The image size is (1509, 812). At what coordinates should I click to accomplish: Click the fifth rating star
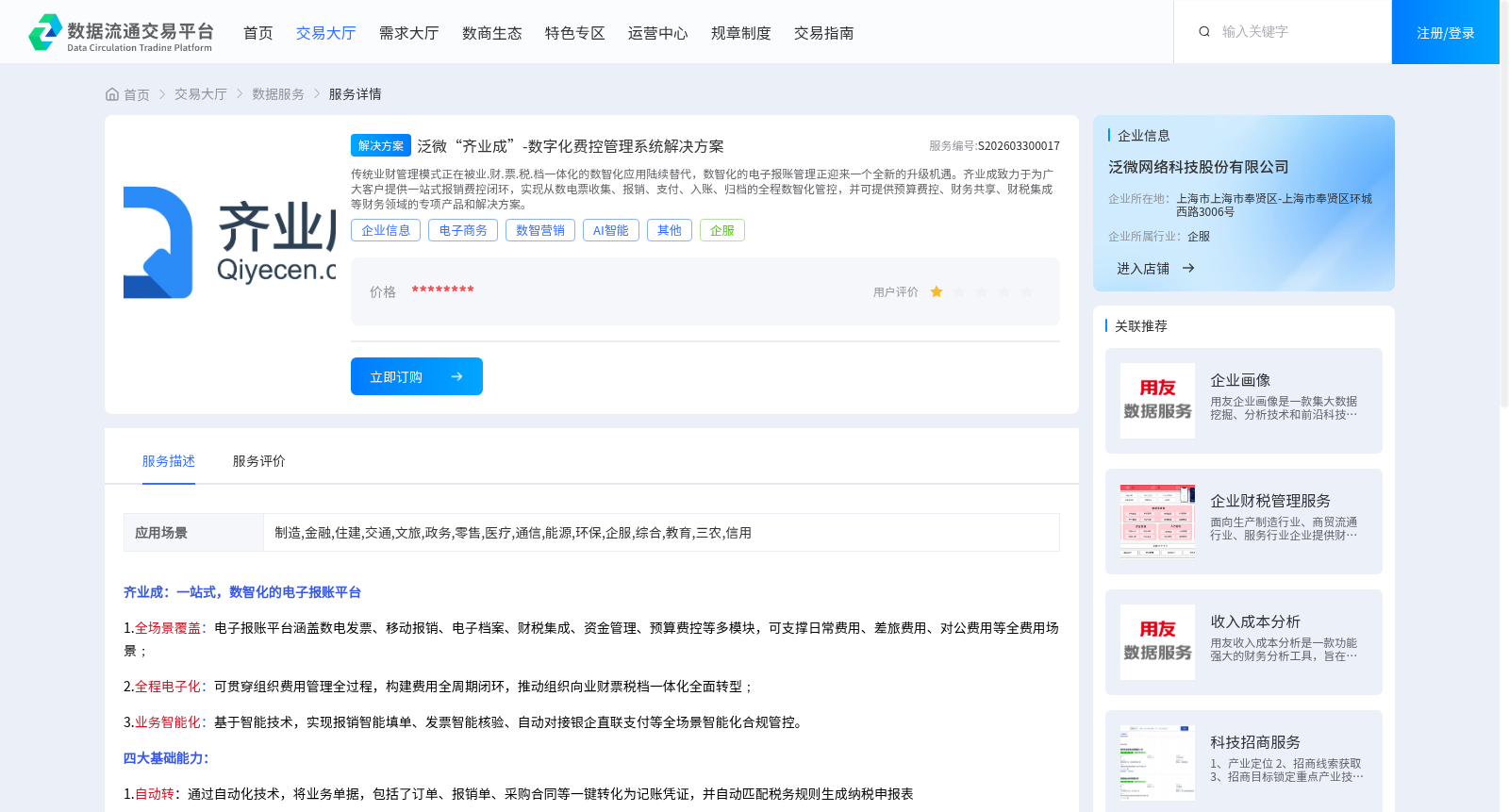[1027, 292]
